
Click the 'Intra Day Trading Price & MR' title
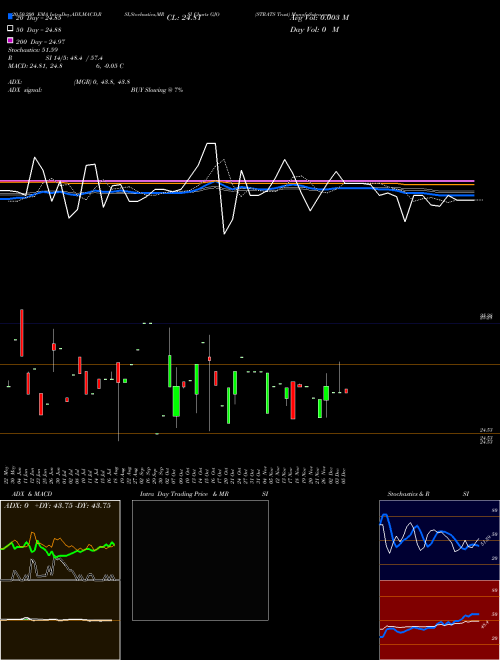point(184,494)
